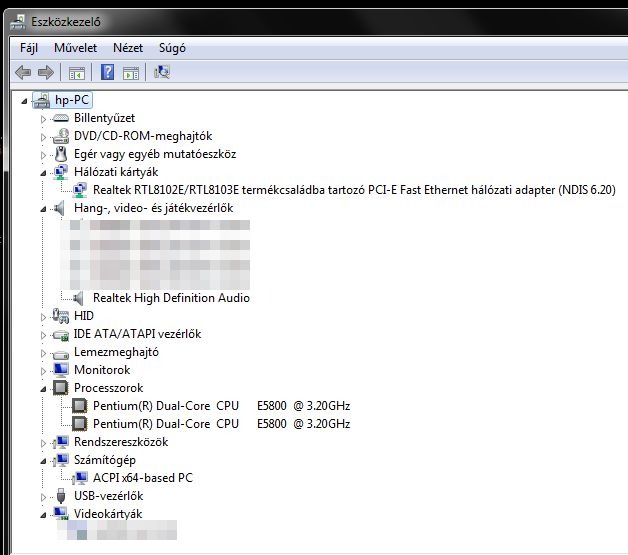Select first Pentium(R) Dual-Core CPU label
The image size is (628, 555).
(221, 406)
